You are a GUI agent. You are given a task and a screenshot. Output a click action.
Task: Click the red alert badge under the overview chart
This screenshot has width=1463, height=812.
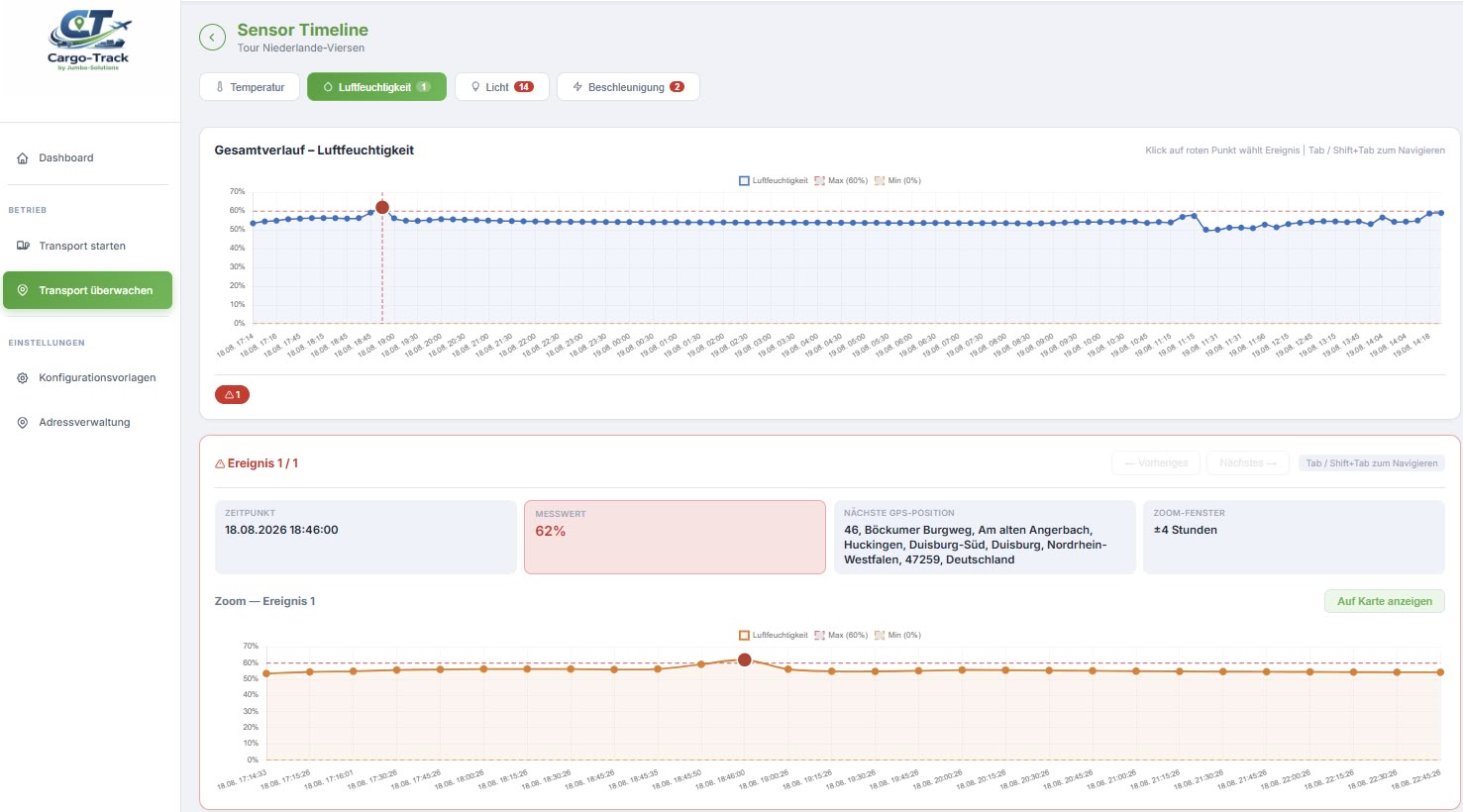coord(232,395)
